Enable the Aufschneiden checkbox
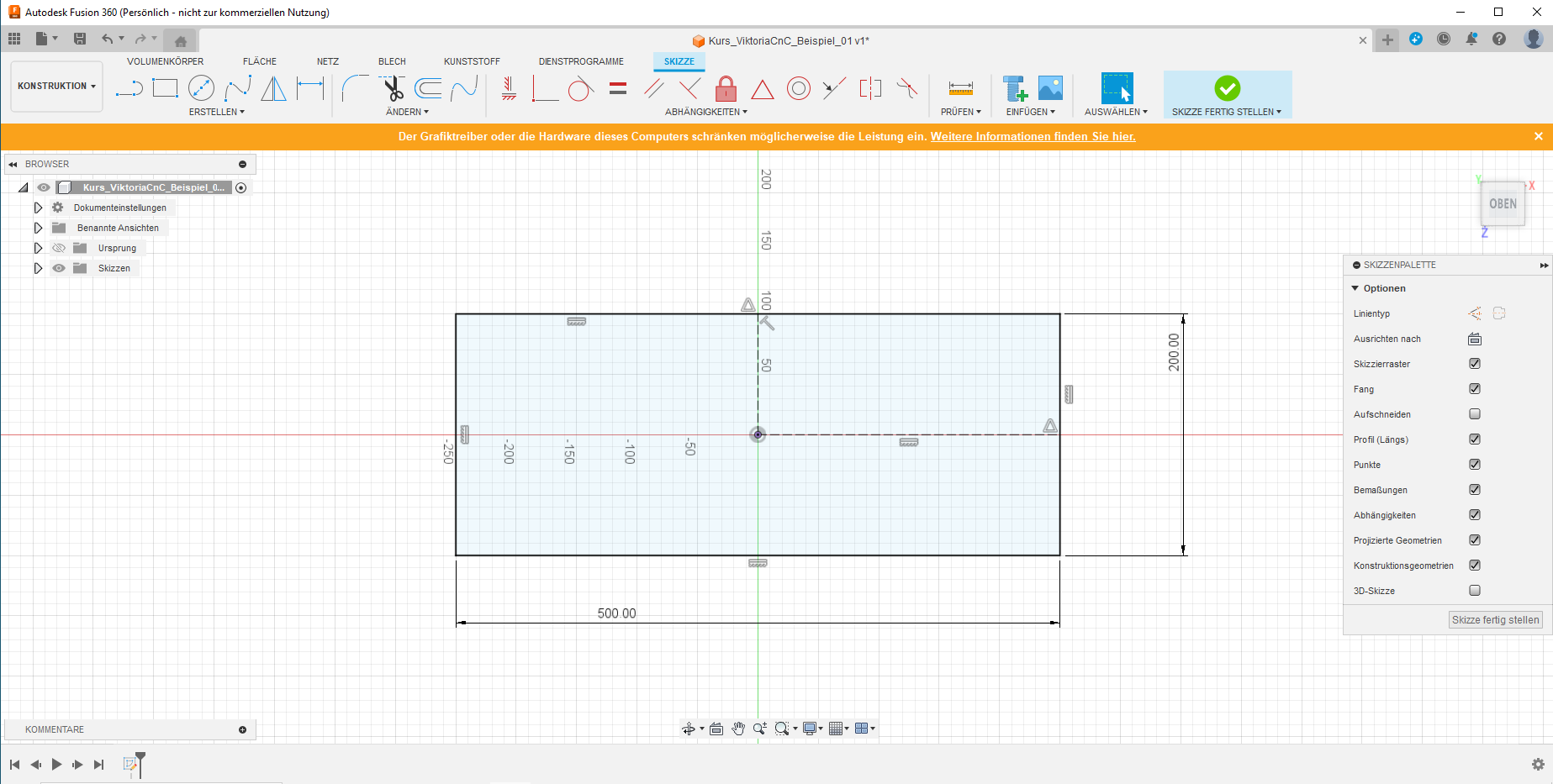This screenshot has height=784, width=1553. tap(1474, 414)
